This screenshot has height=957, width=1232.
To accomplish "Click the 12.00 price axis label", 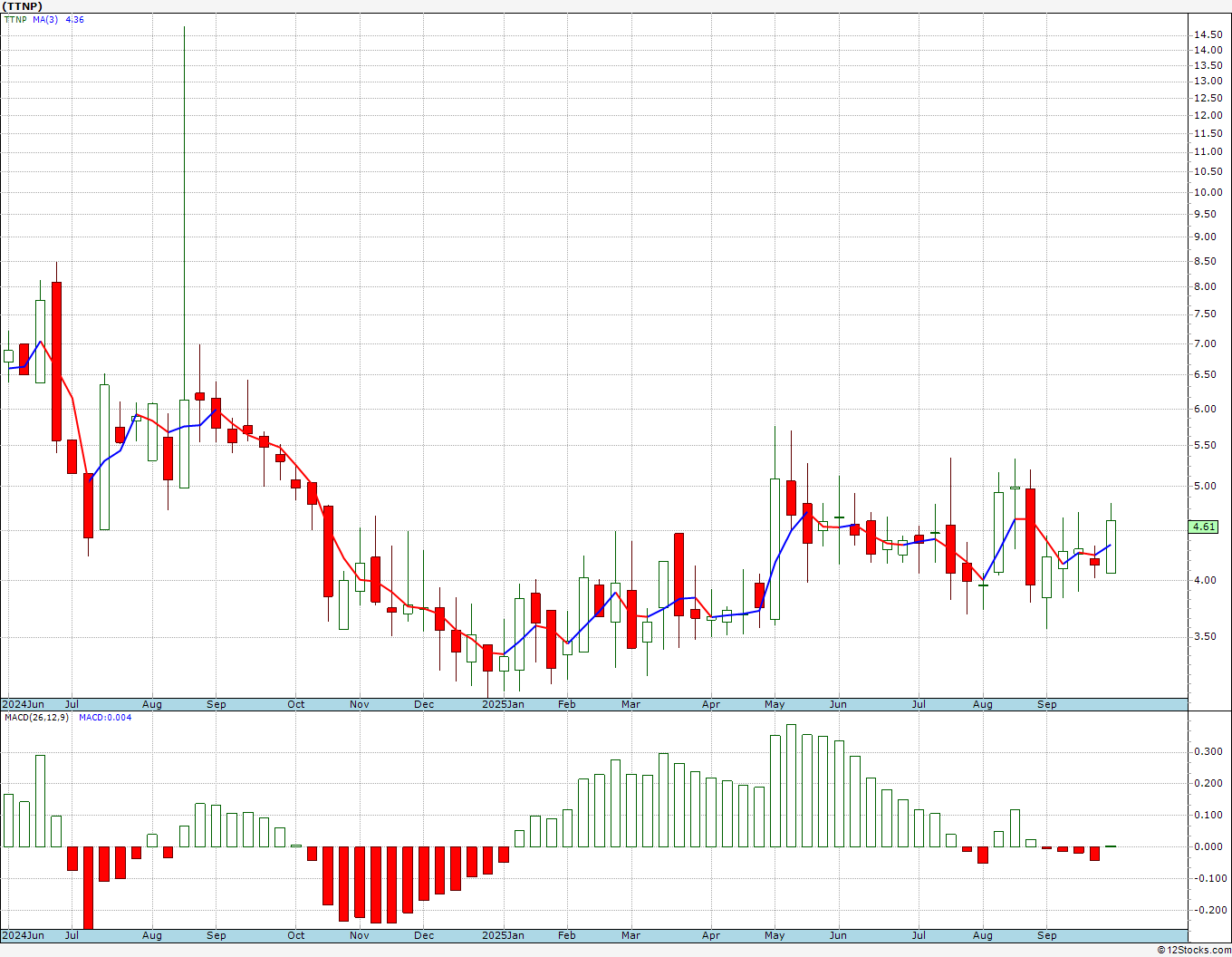I will pyautogui.click(x=1208, y=115).
